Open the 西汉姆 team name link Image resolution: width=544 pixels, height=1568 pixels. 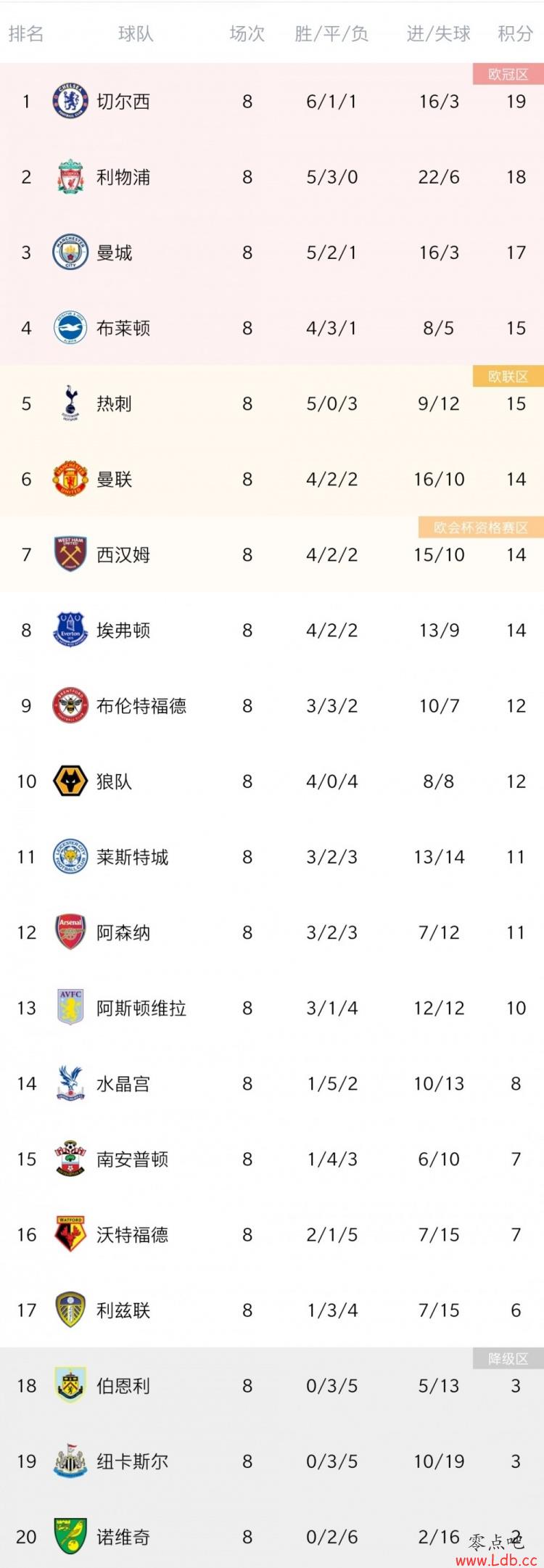pos(123,555)
